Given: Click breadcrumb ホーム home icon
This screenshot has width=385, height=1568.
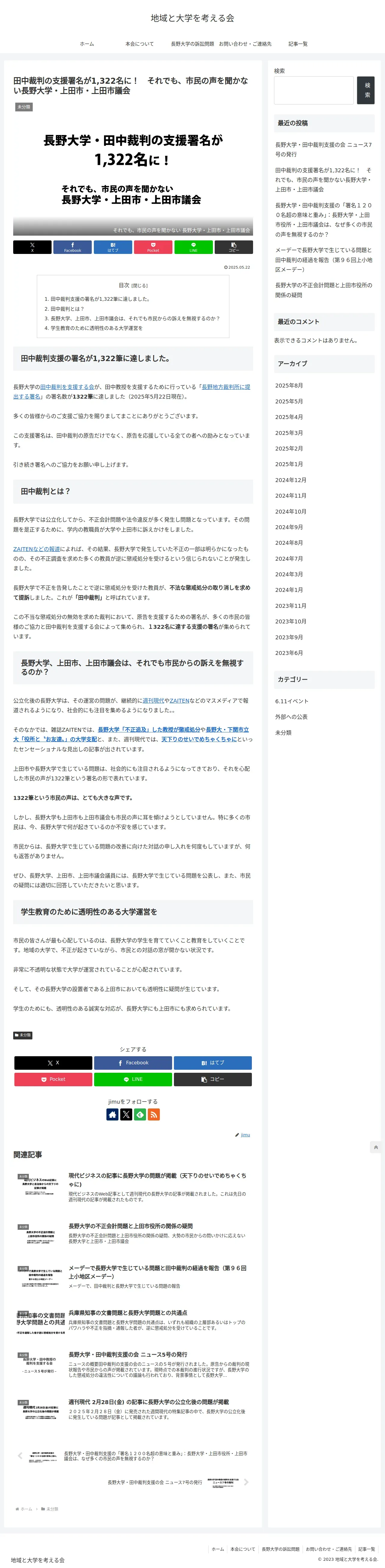Looking at the screenshot, I should (x=24, y=1509).
